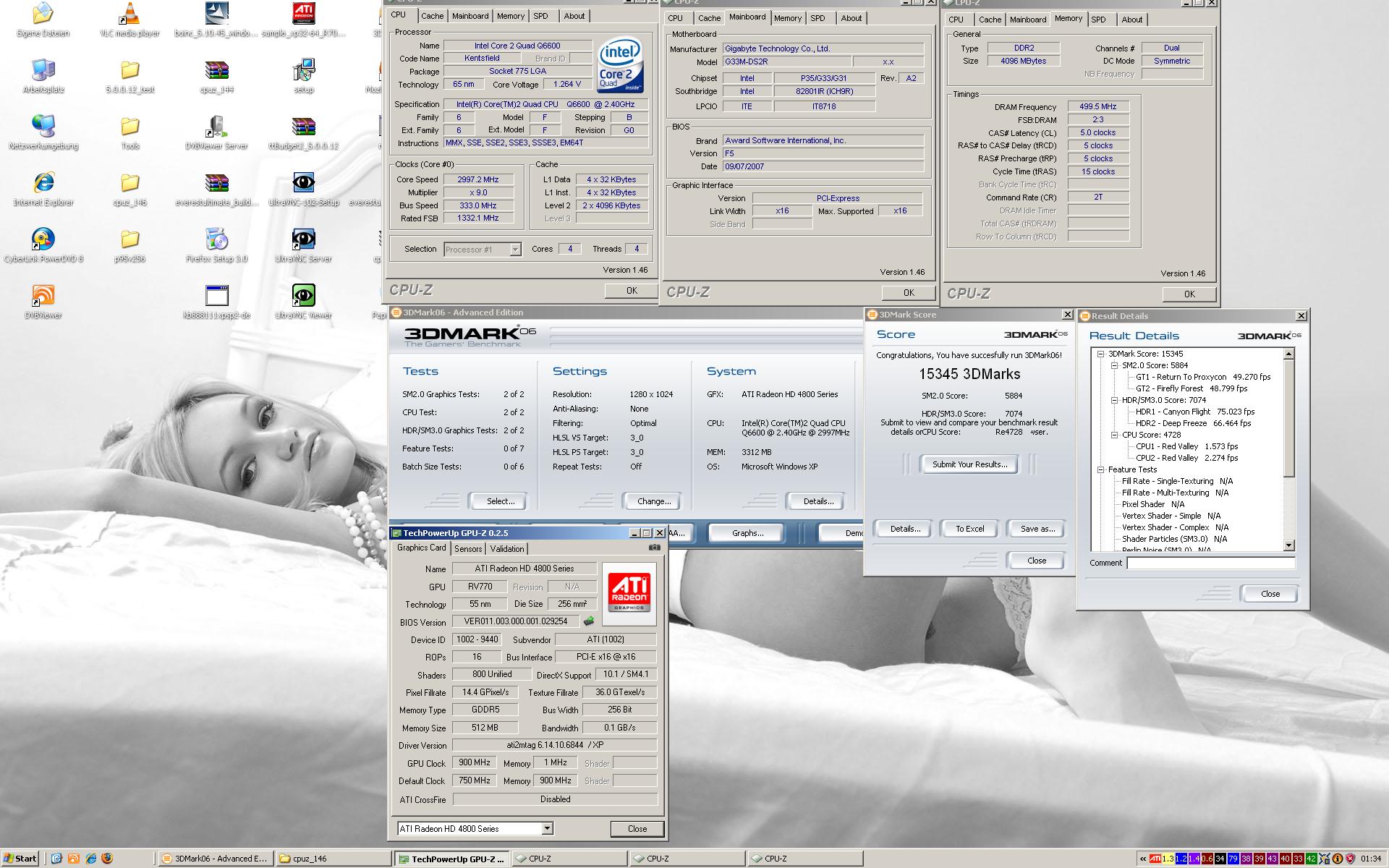1389x868 pixels.
Task: Expand hidden system tray icons arrow
Action: [x=1143, y=859]
